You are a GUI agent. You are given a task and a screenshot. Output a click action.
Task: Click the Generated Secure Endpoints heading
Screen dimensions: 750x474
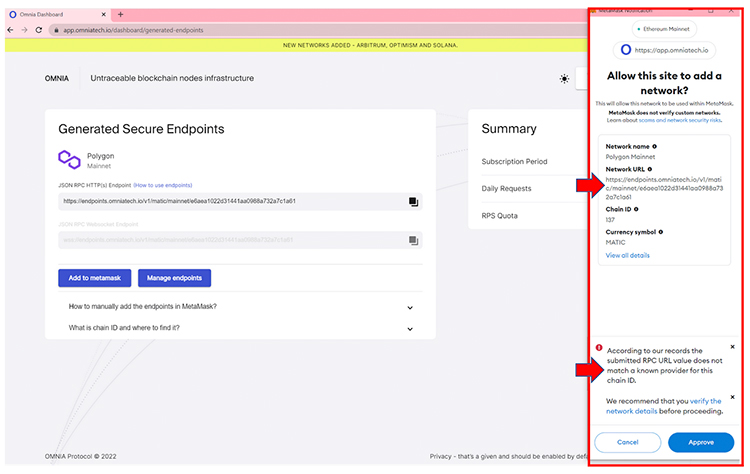[141, 129]
